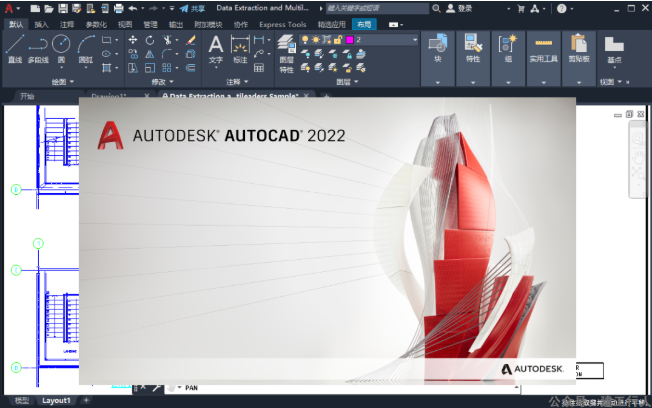Click the command line showing PAN
The width and height of the screenshot is (652, 408).
[x=345, y=388]
